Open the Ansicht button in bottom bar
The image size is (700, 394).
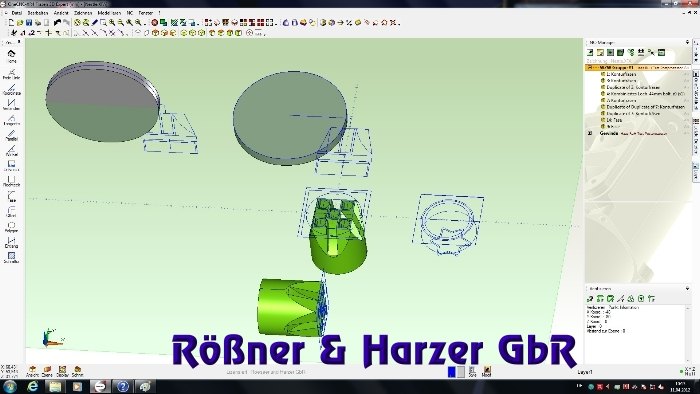[x=33, y=371]
